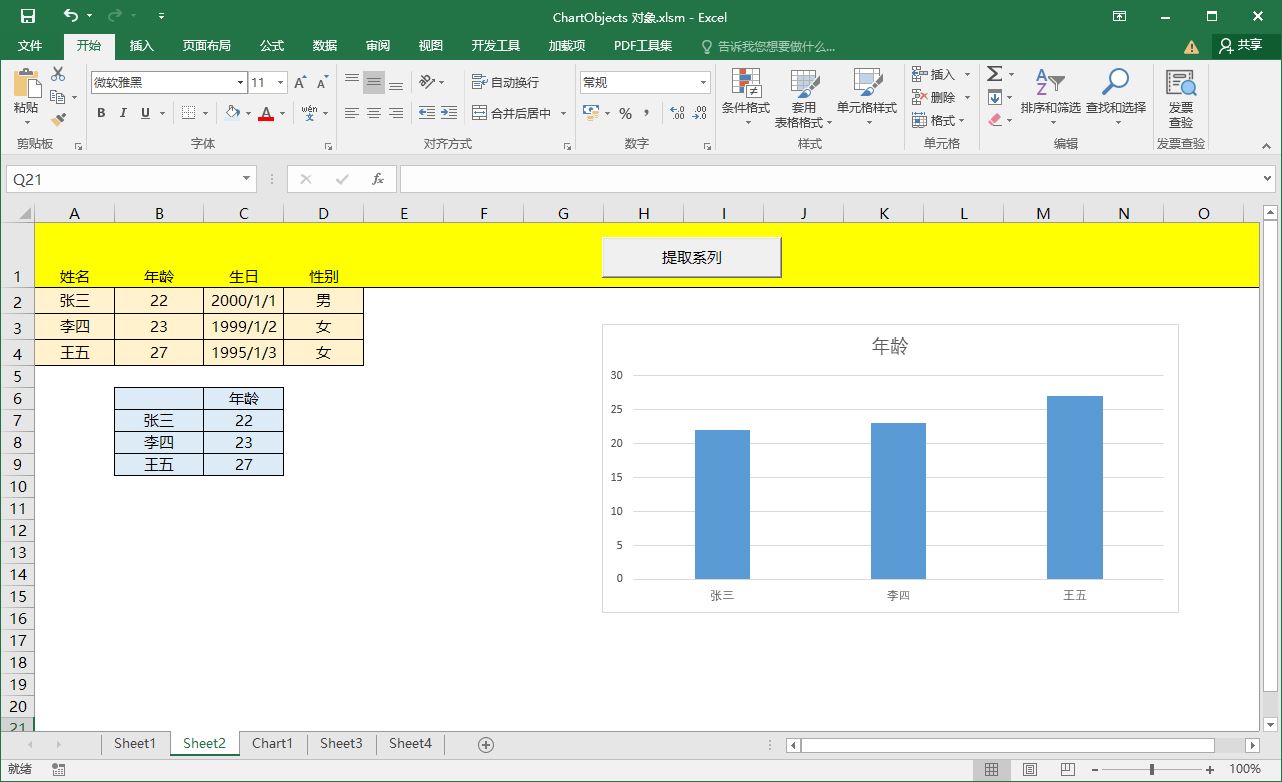Image resolution: width=1282 pixels, height=782 pixels.
Task: Click the add new sheet plus icon
Action: coord(486,744)
